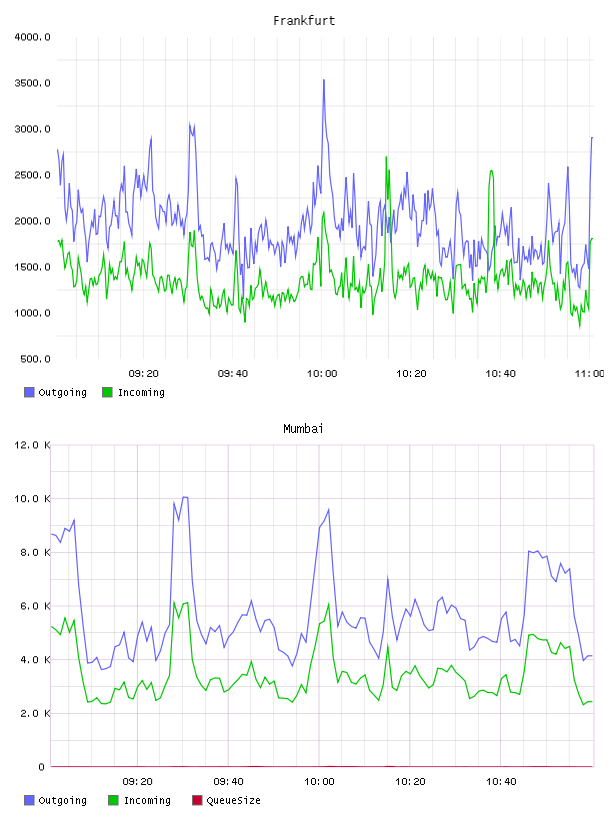Click the 10:20 time label in Frankfurt chart

click(x=411, y=373)
